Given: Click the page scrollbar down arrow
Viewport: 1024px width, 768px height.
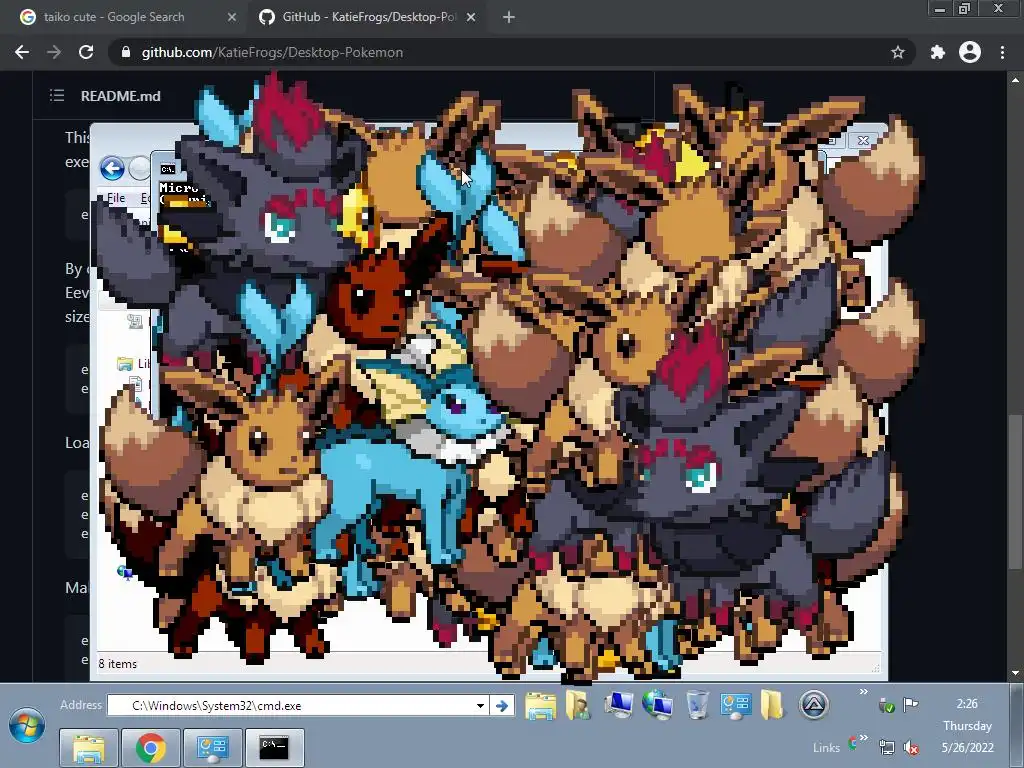Looking at the screenshot, I should 1015,673.
